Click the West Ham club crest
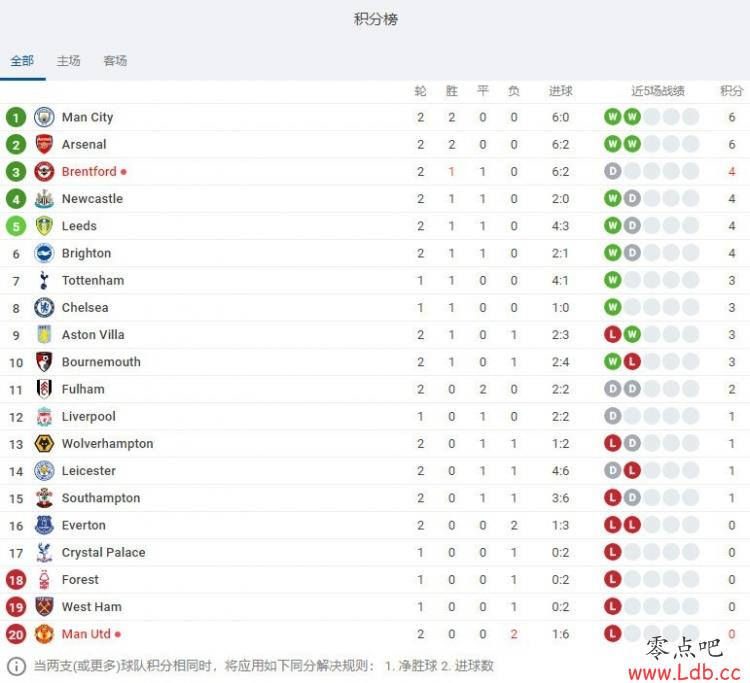Viewport: 750px width, 683px height. (44, 607)
